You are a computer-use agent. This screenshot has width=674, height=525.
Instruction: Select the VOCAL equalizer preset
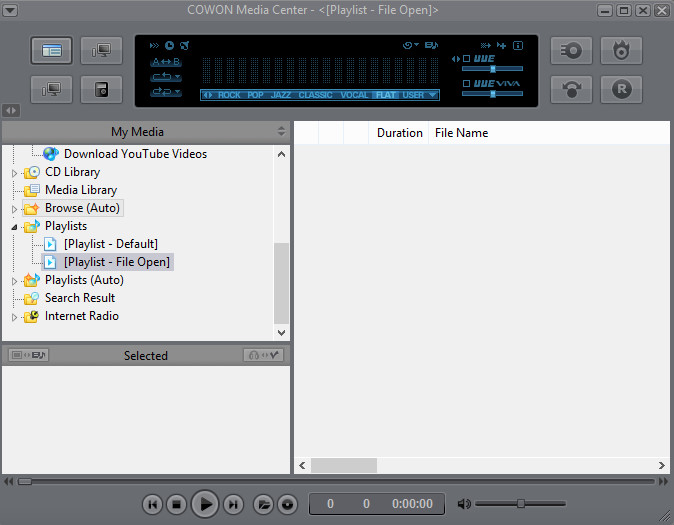[x=355, y=95]
